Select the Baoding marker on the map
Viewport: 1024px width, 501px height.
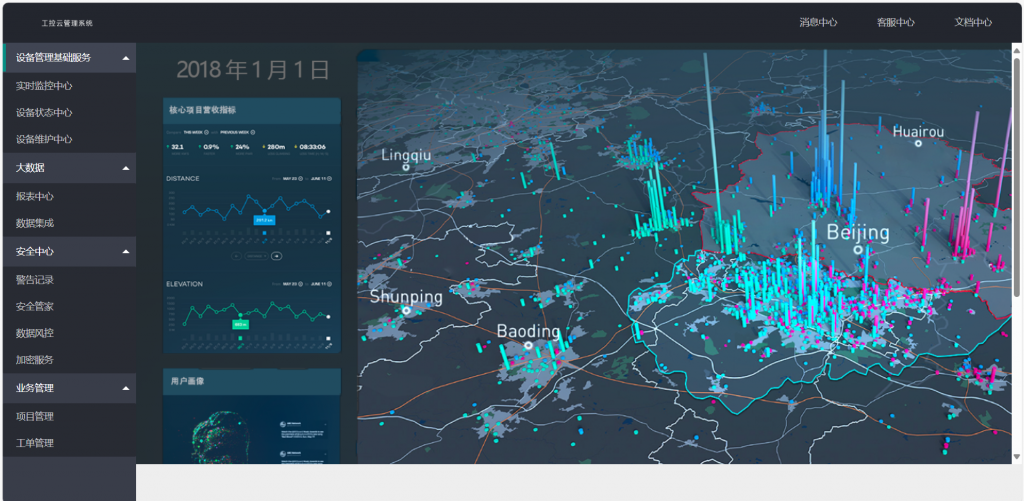pos(529,345)
